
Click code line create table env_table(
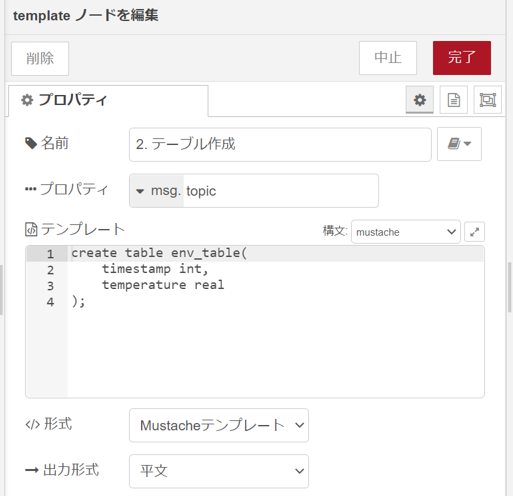tap(159, 253)
